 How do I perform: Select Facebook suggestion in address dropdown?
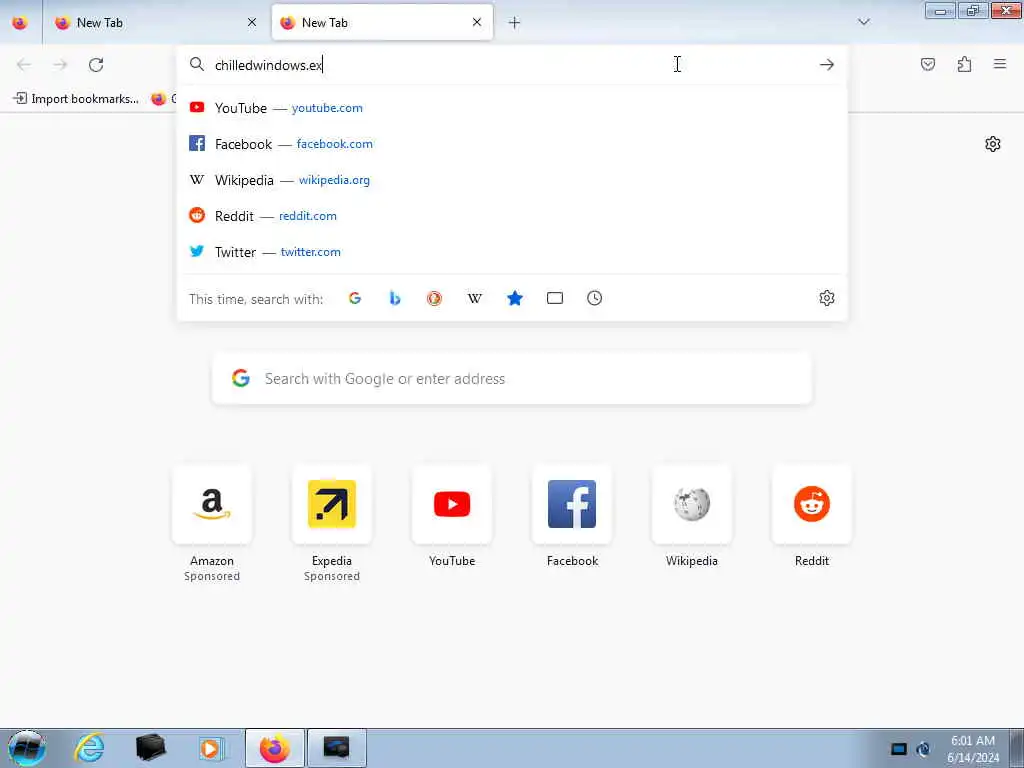pyautogui.click(x=512, y=144)
